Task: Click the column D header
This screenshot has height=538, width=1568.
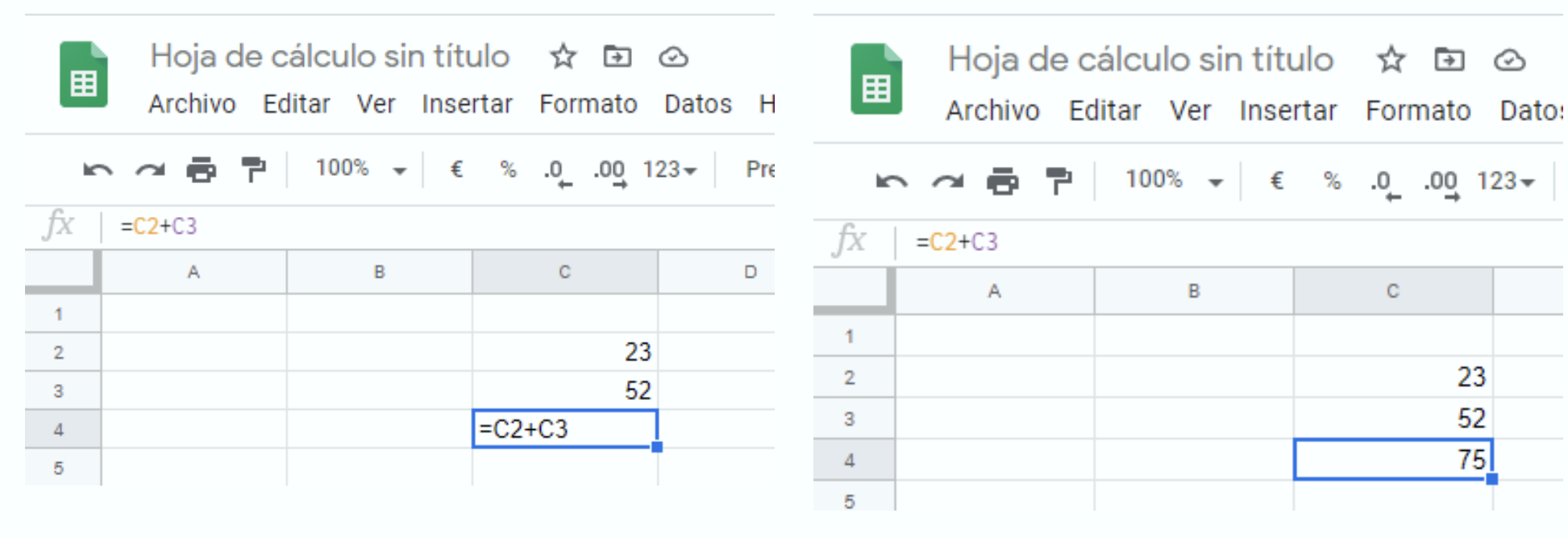Action: (x=750, y=272)
